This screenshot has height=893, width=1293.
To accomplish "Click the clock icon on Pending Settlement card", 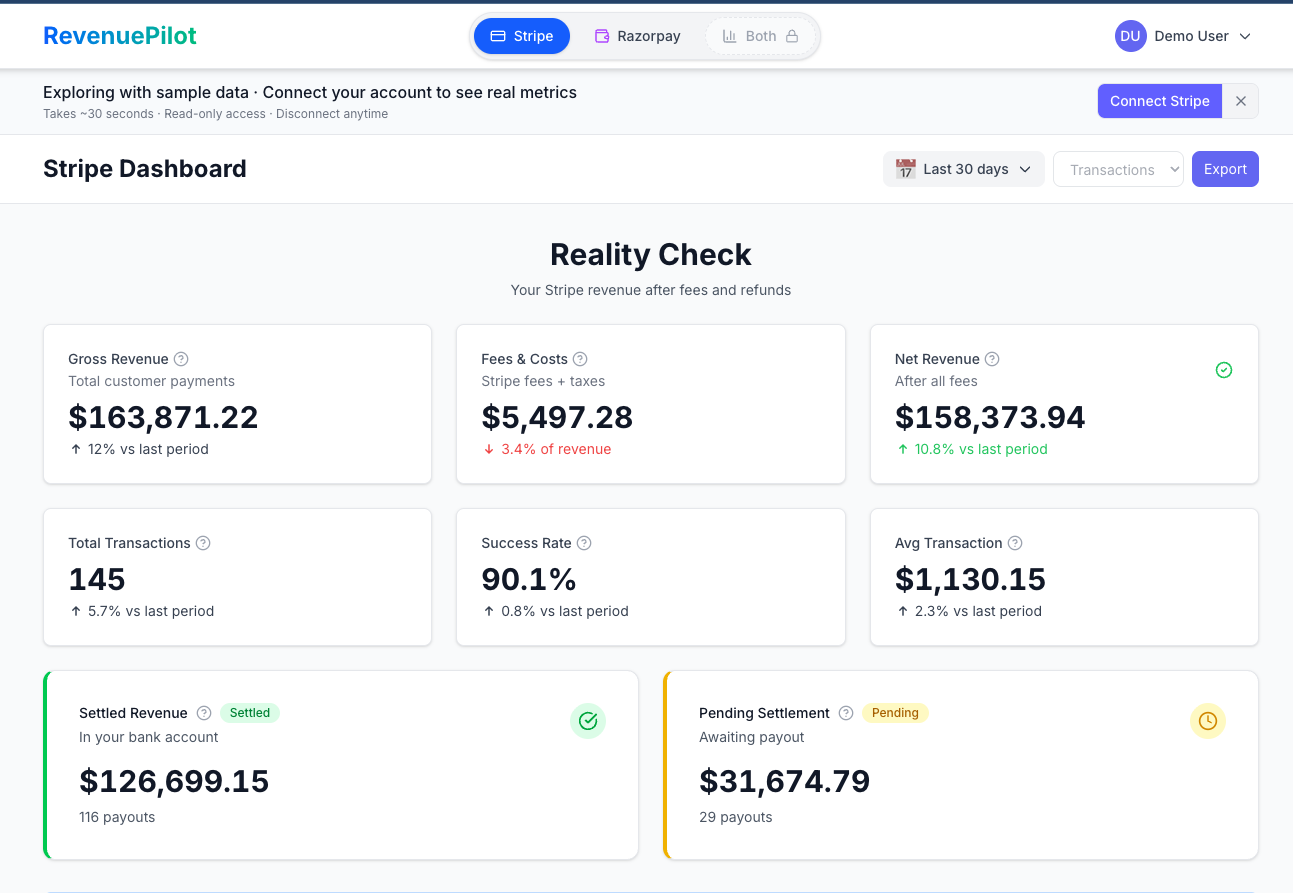I will 1208,721.
